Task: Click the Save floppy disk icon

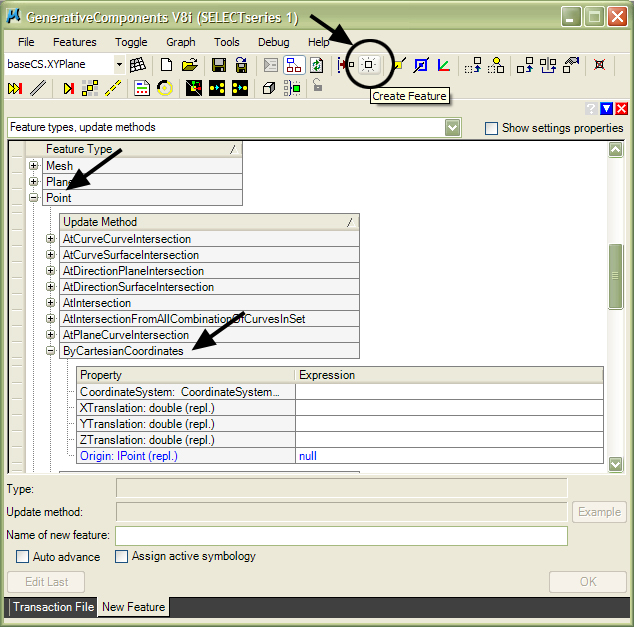Action: click(219, 65)
